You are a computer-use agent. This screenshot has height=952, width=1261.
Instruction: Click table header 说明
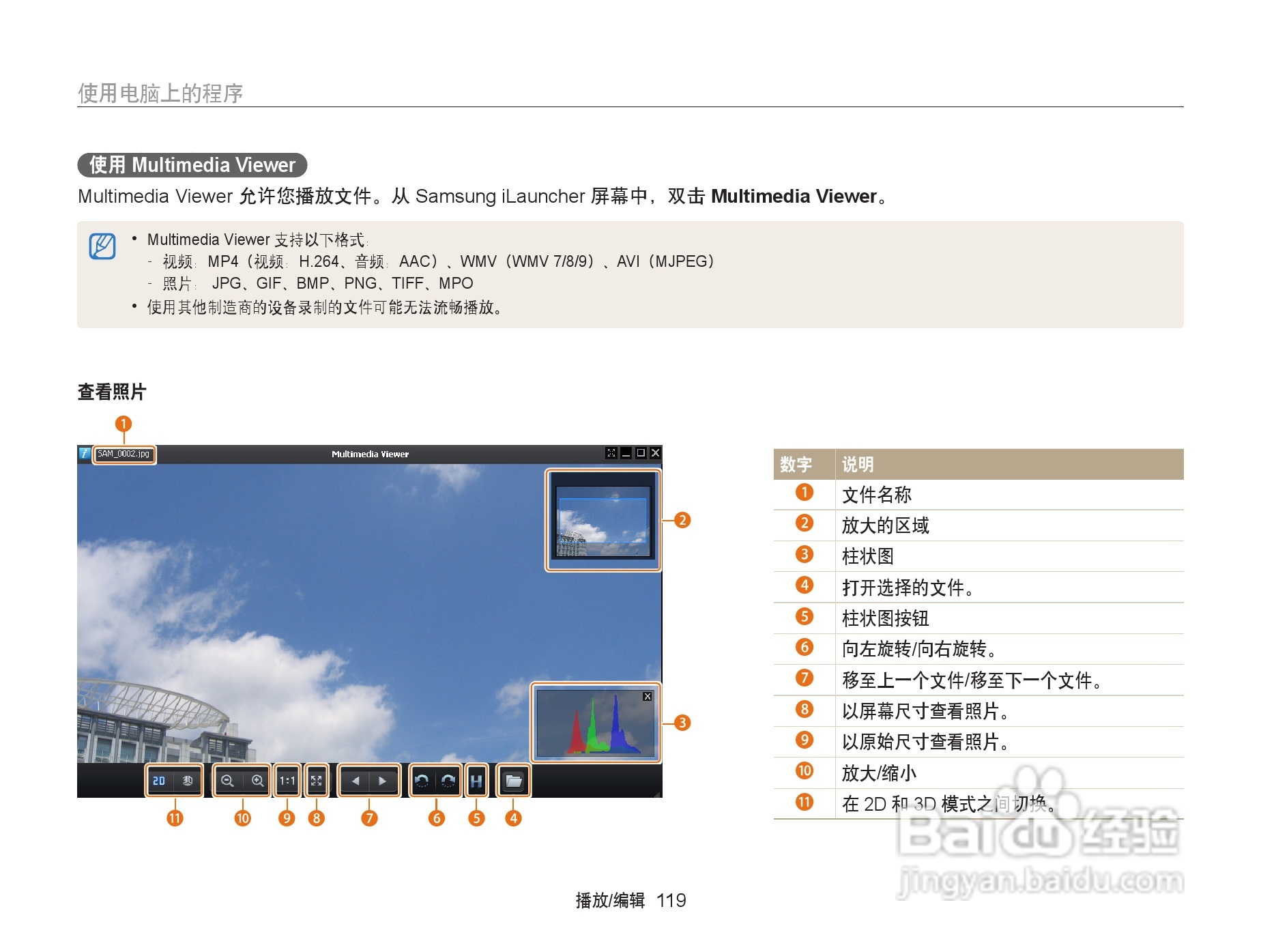pos(858,465)
